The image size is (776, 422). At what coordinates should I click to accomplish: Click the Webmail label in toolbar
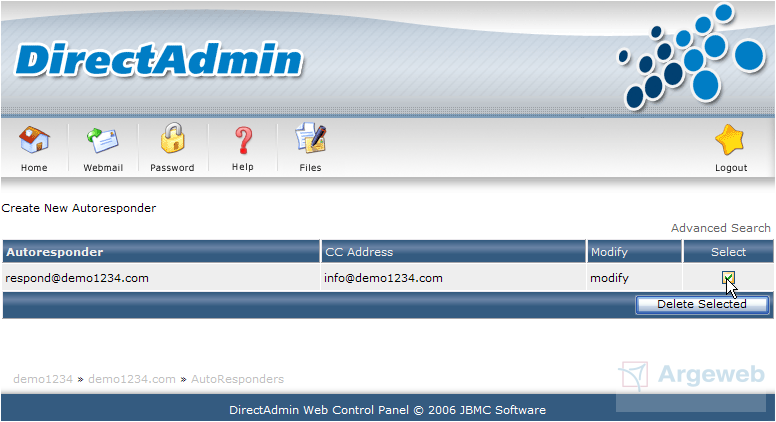(103, 168)
